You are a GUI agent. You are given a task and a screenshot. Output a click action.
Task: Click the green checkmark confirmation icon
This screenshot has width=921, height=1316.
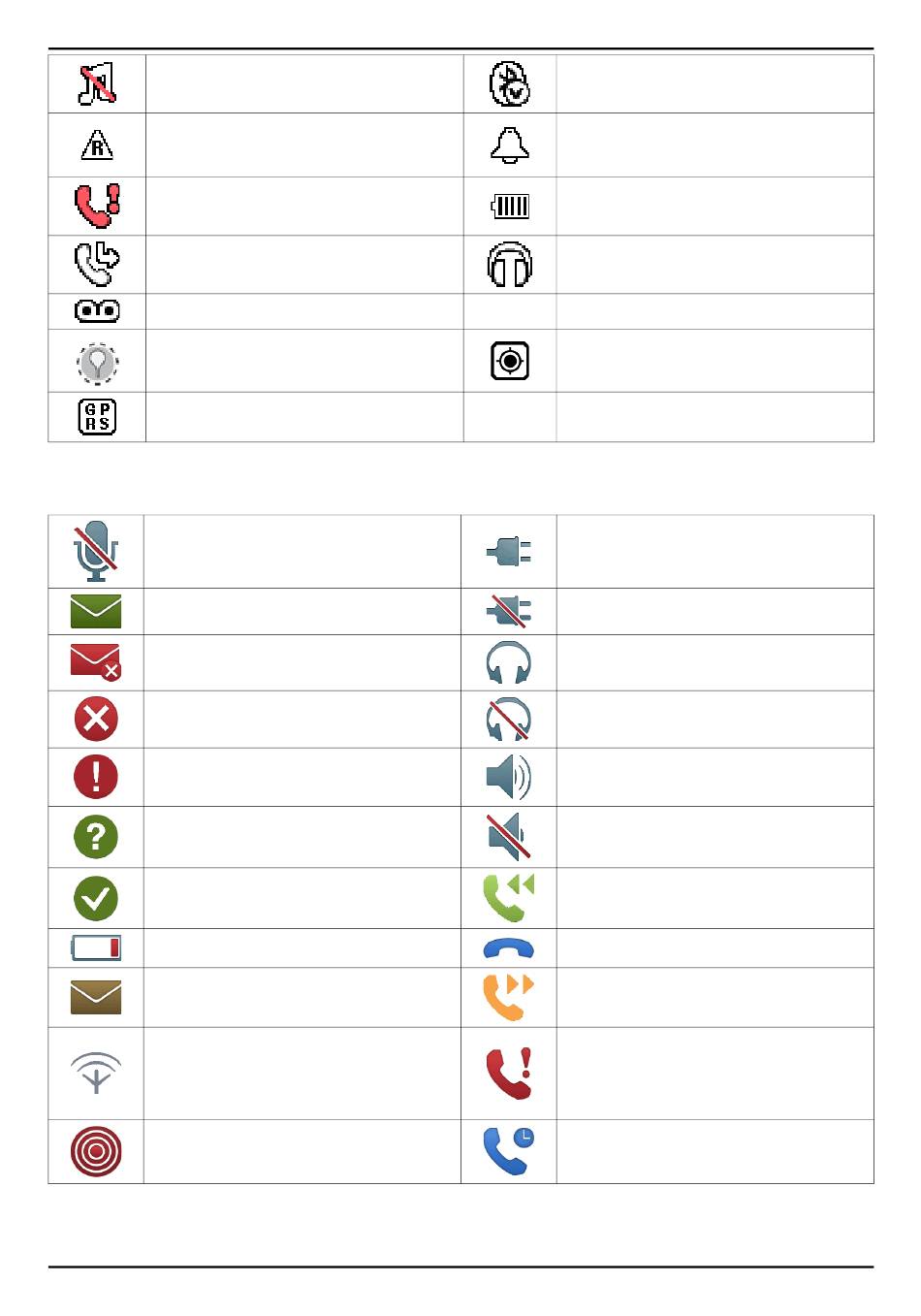click(x=96, y=898)
